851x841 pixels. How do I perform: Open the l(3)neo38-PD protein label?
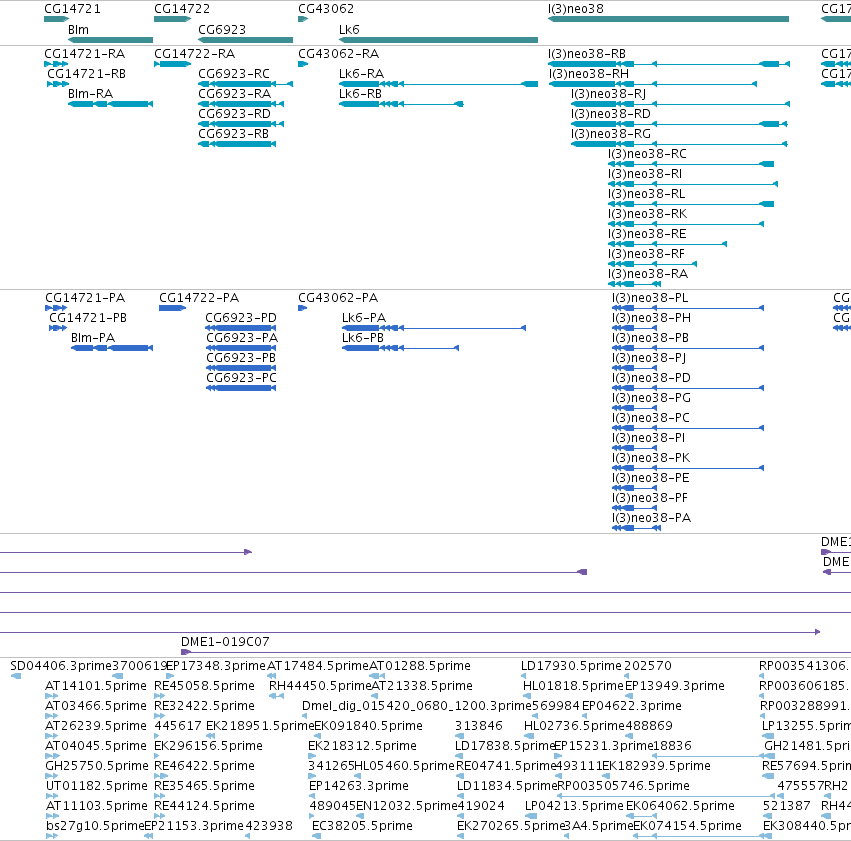coord(652,378)
